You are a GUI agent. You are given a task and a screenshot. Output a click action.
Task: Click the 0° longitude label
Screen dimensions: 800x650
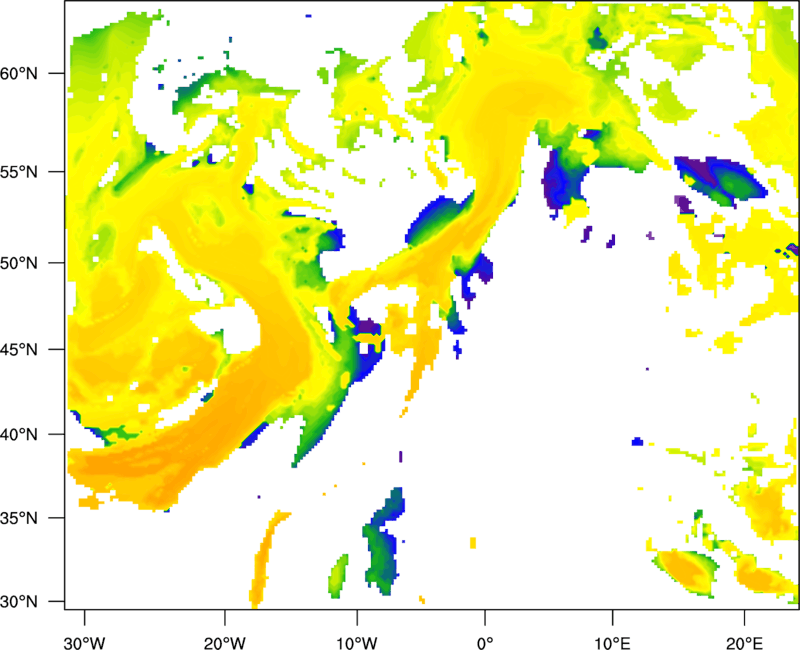tap(485, 643)
